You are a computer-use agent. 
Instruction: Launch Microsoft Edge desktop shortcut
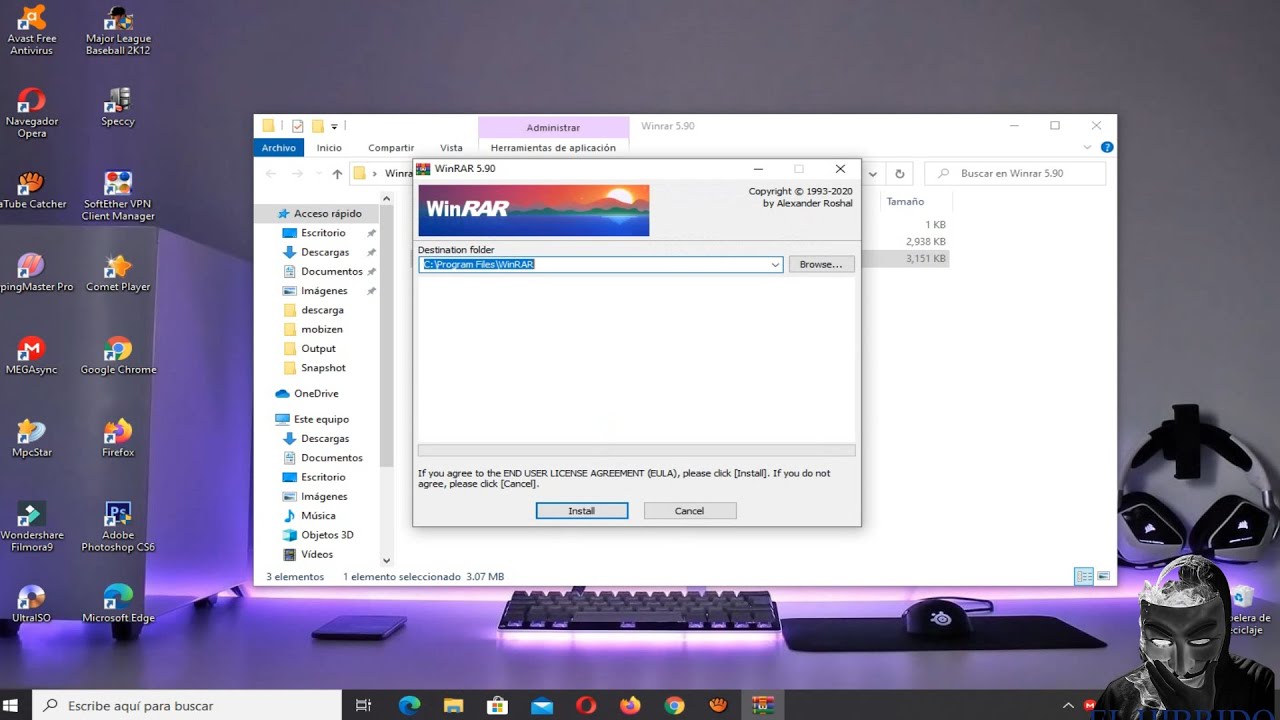click(x=118, y=604)
